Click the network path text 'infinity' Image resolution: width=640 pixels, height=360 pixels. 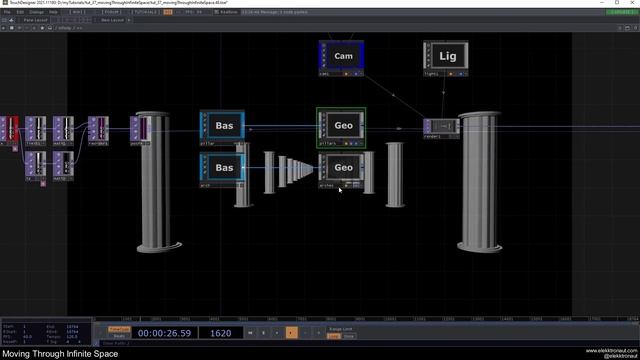point(64,28)
